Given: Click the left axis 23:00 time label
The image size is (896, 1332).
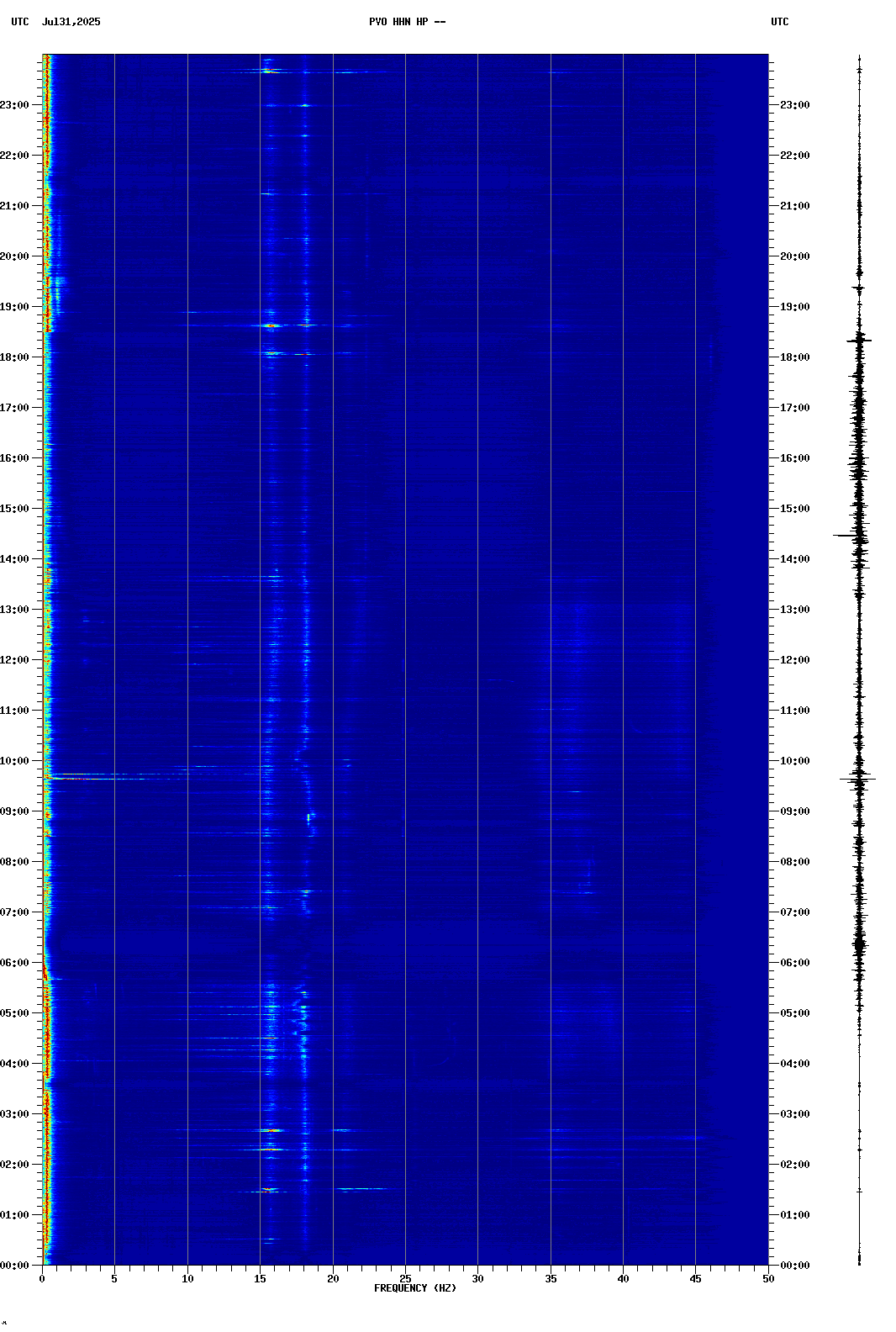Looking at the screenshot, I should (14, 105).
